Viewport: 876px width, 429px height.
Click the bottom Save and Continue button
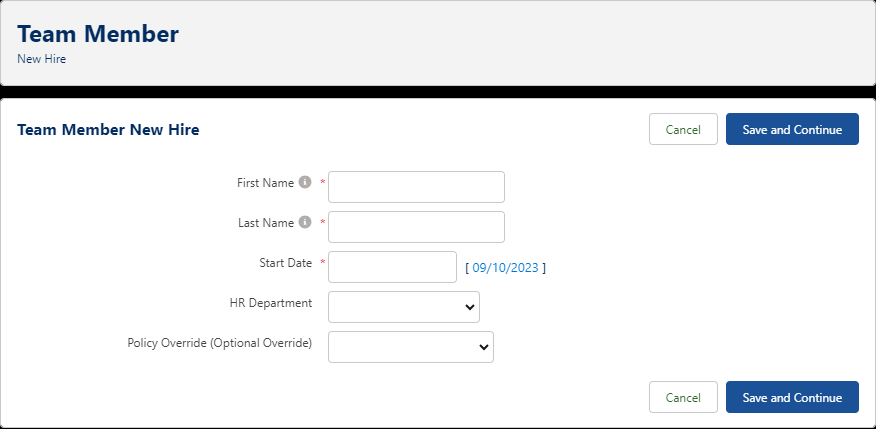coord(792,397)
